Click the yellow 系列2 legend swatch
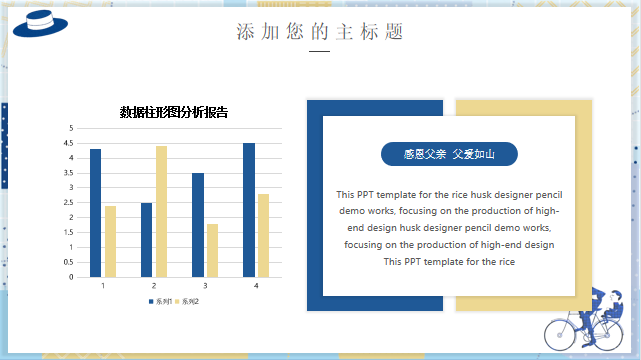 click(177, 302)
